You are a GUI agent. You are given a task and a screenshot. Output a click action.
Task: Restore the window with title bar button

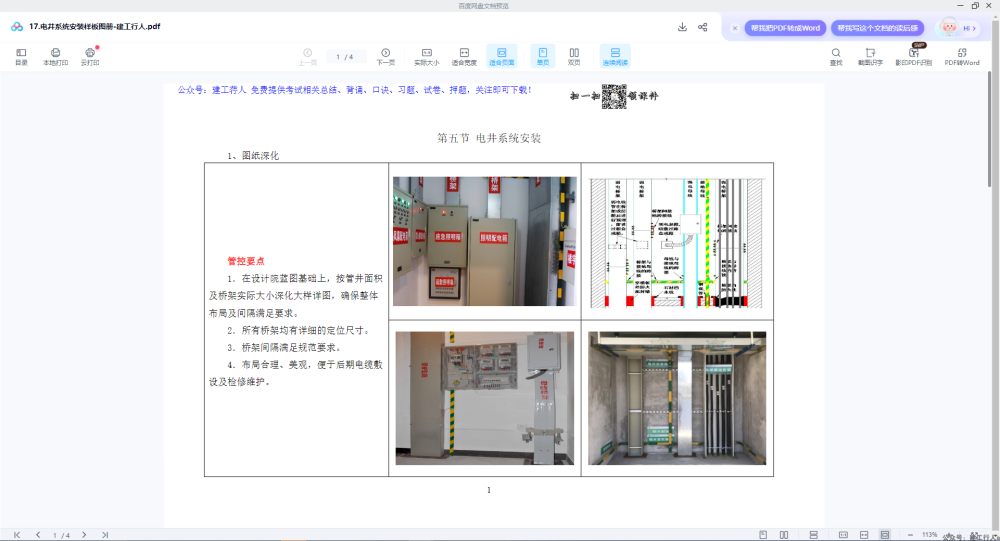pyautogui.click(x=975, y=5)
